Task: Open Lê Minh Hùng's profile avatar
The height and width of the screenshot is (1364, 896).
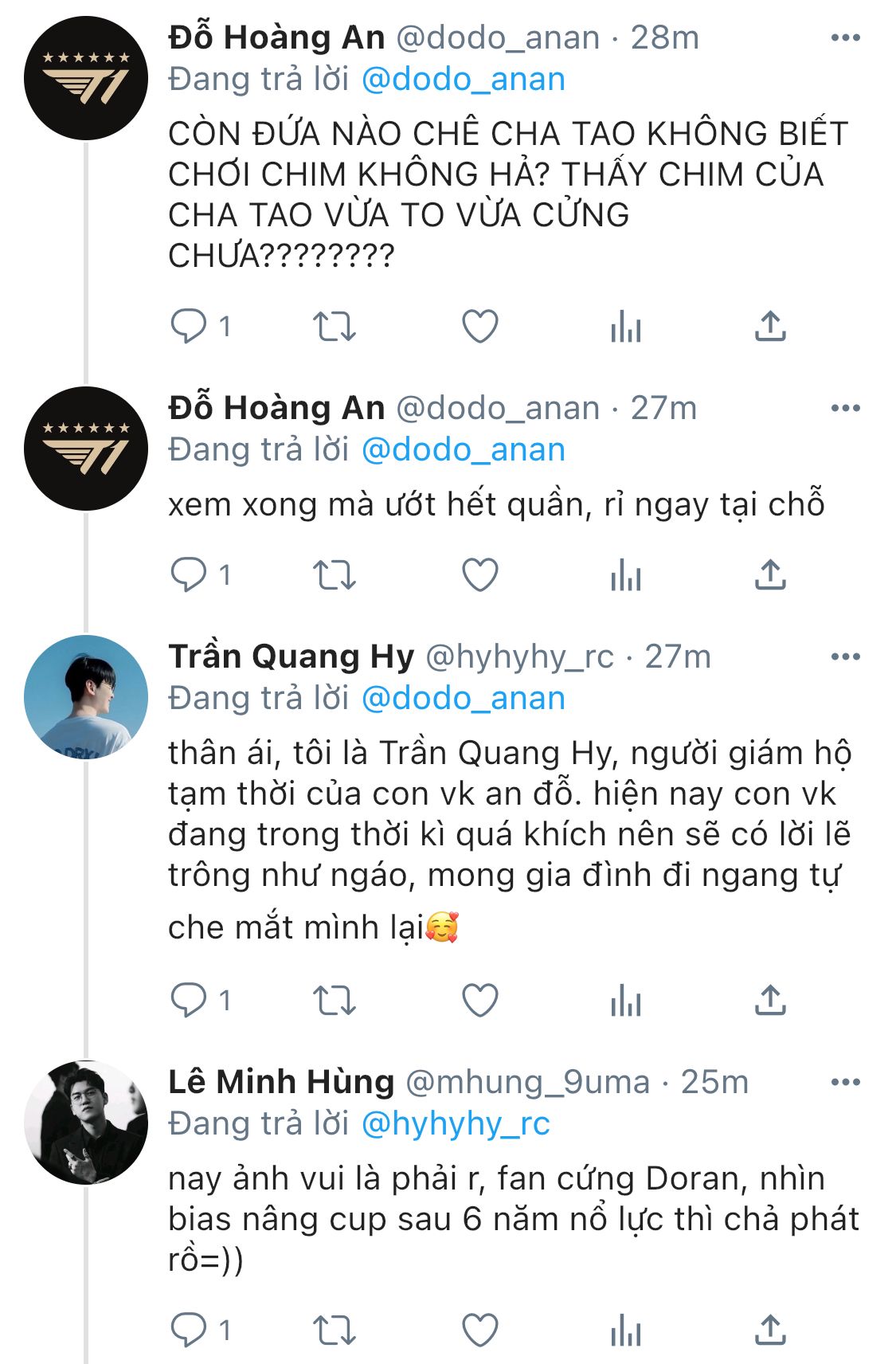Action: coord(86,1123)
